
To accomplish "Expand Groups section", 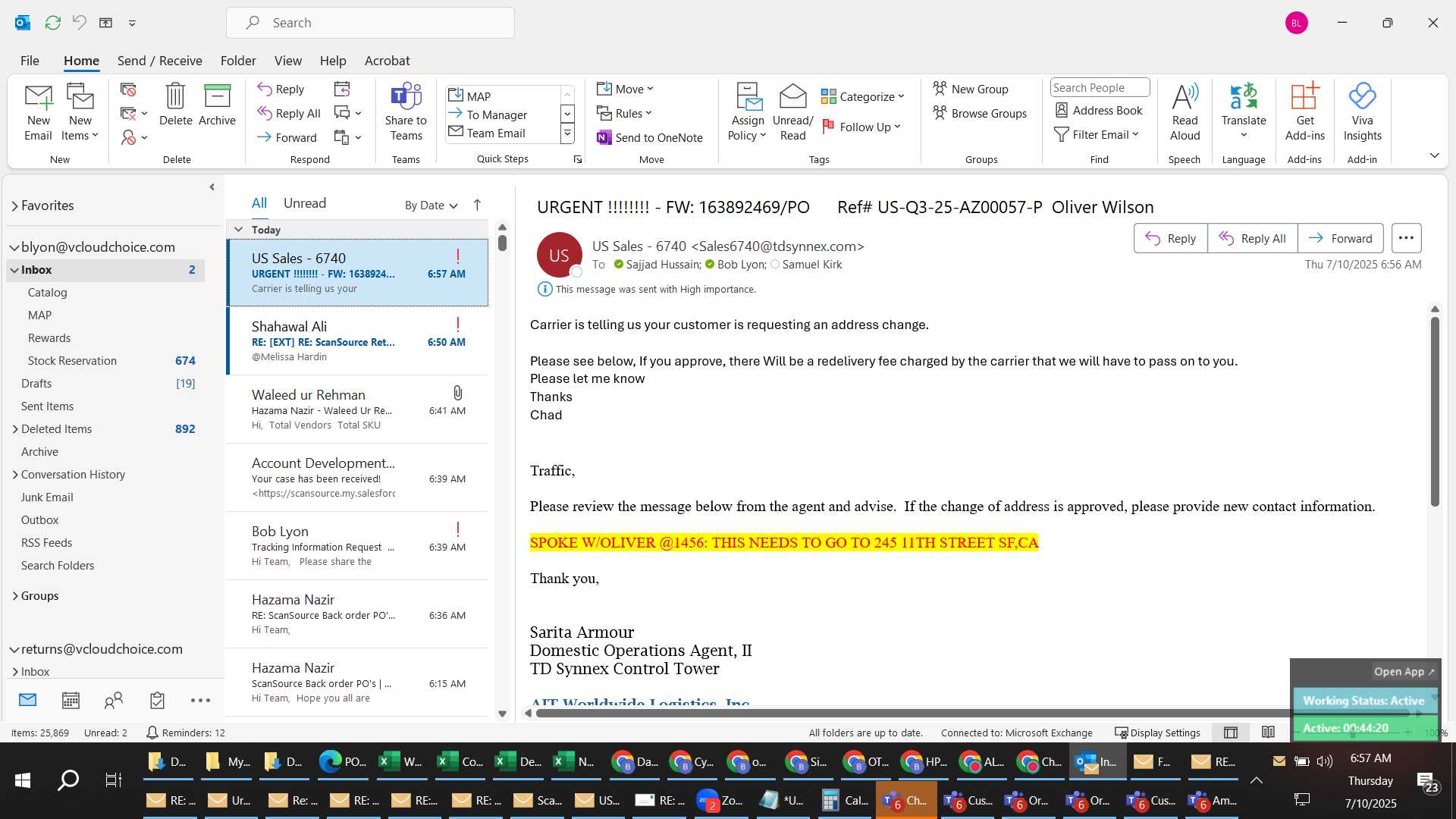I will [14, 596].
